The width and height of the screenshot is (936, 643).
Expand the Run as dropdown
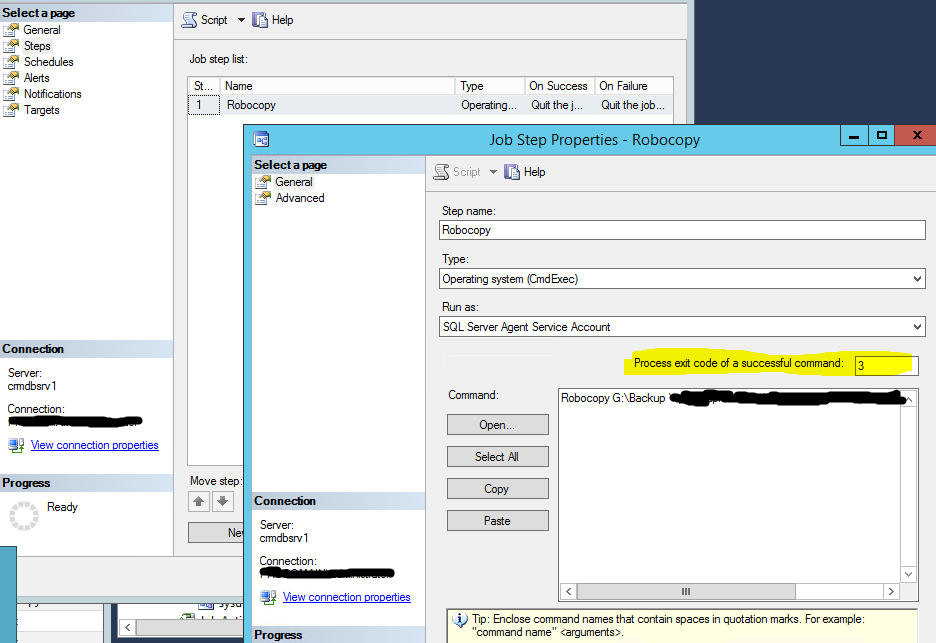(917, 327)
